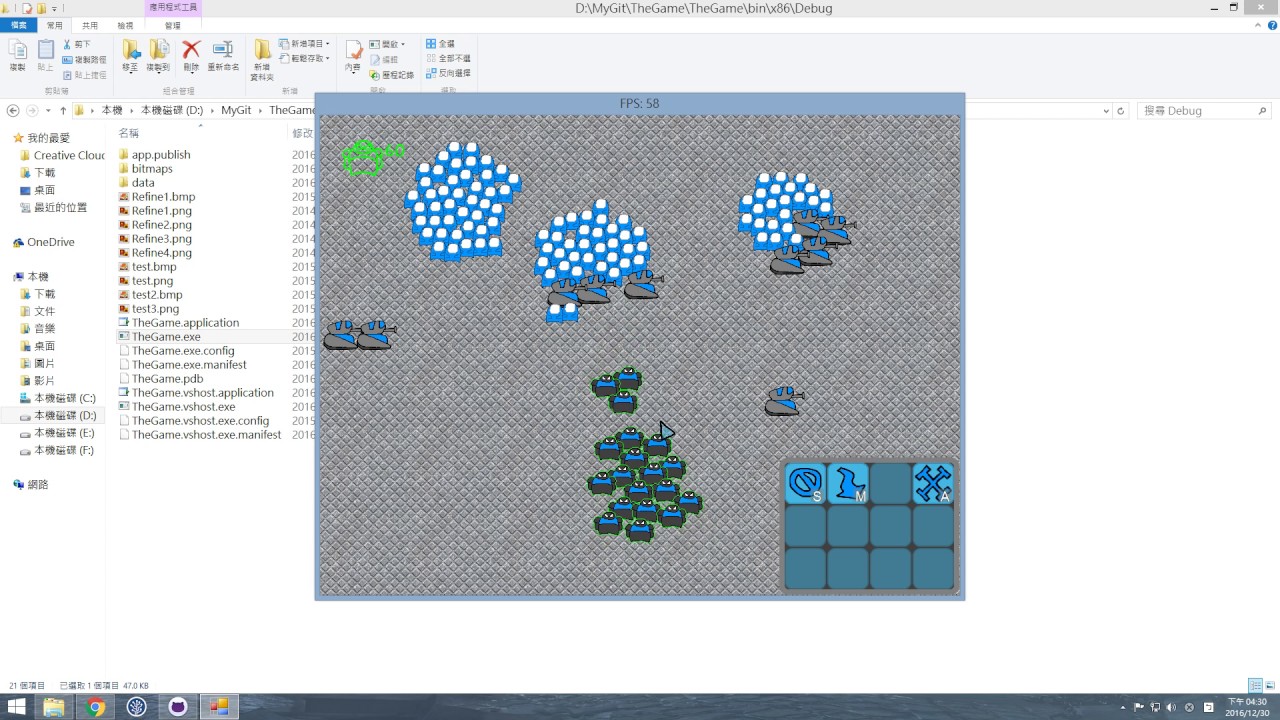
Task: Switch to details view in status bar
Action: coord(1256,685)
